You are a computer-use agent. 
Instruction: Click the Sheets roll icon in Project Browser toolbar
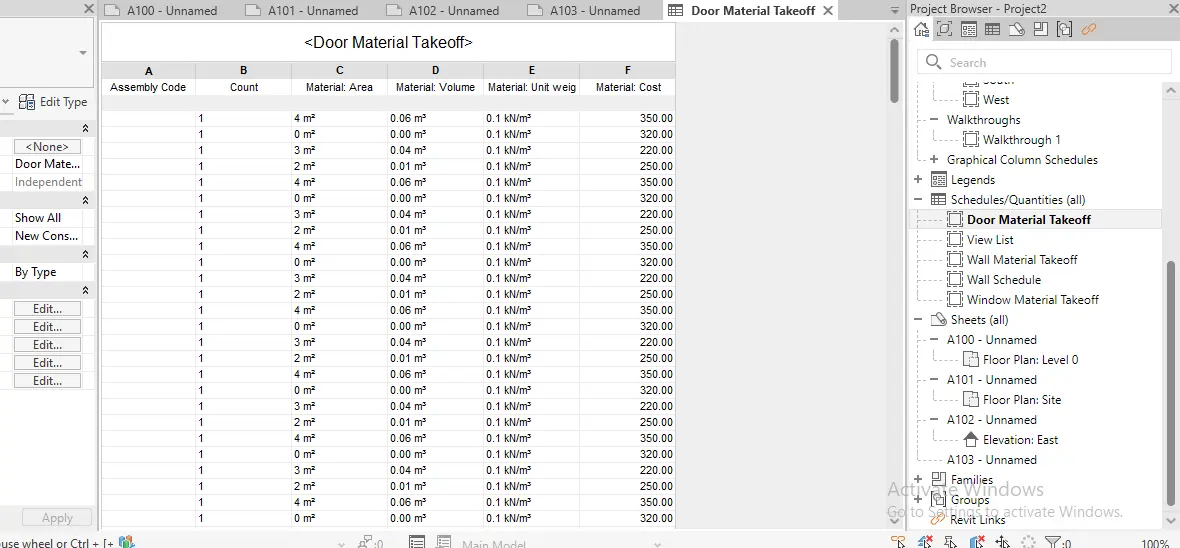pos(1016,30)
